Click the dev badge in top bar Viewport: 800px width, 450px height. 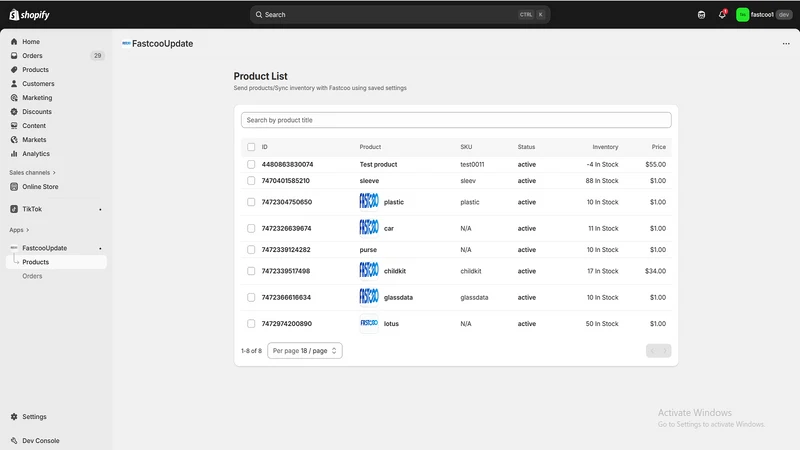tap(784, 15)
